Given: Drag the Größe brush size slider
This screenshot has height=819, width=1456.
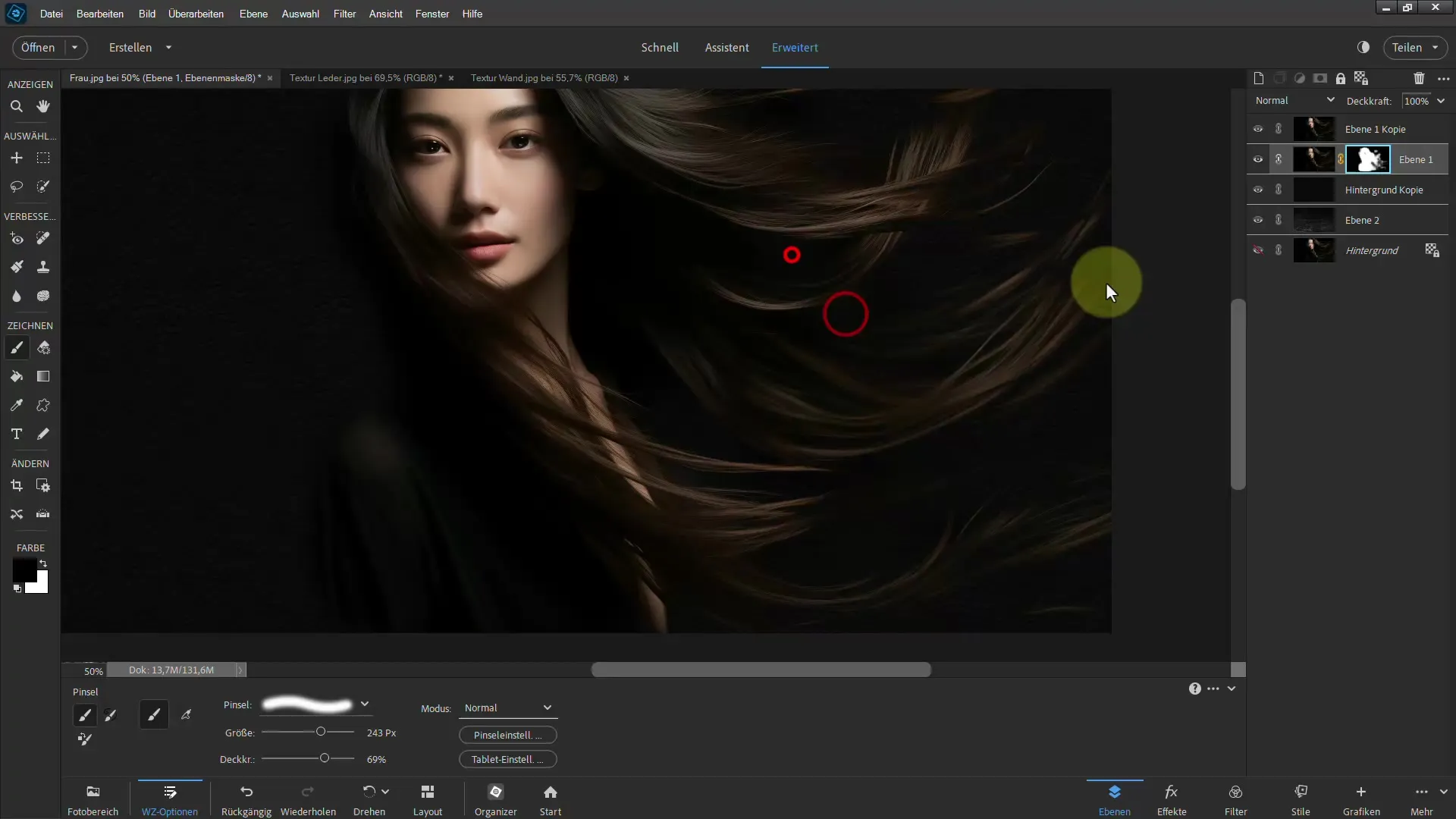Looking at the screenshot, I should tap(320, 731).
